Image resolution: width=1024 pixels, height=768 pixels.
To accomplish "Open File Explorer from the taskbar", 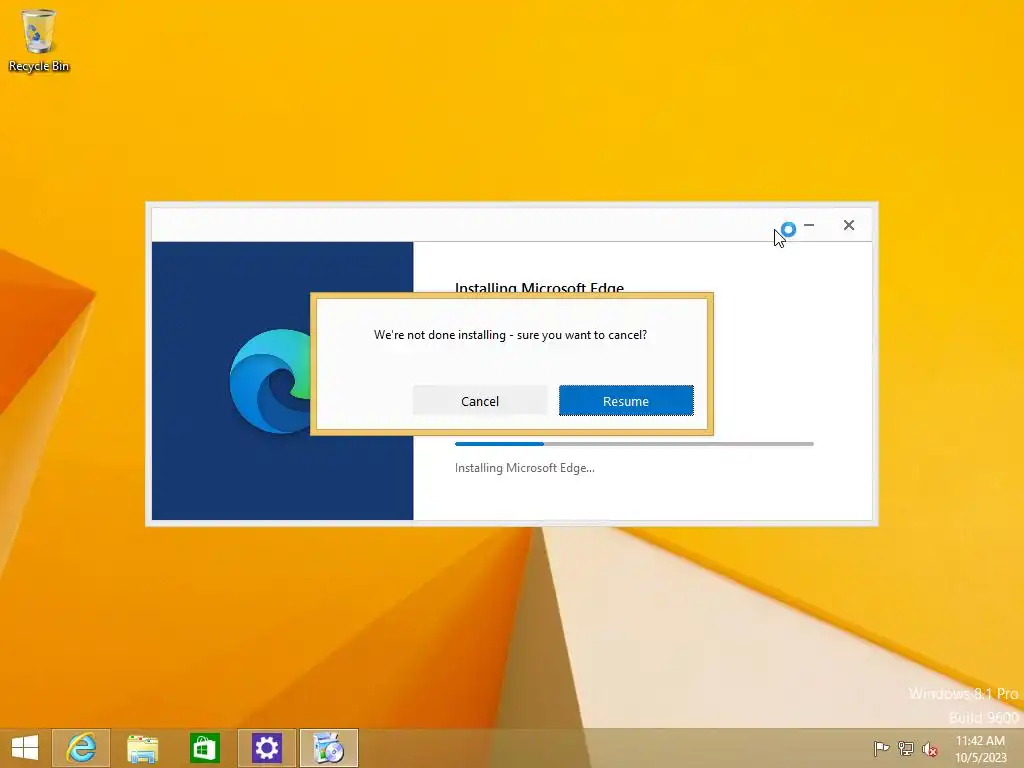I will click(142, 748).
